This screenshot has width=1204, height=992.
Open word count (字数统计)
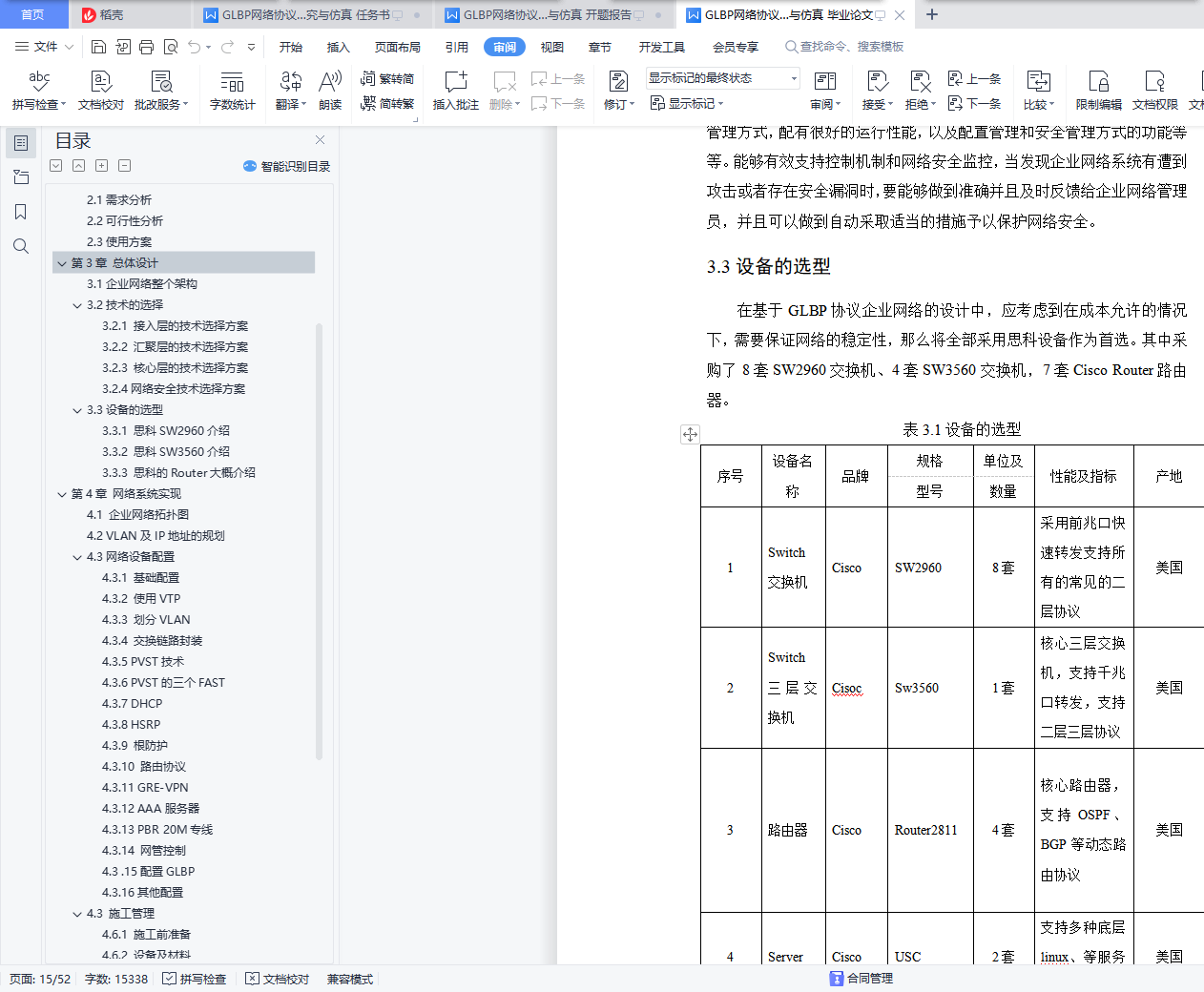click(232, 91)
